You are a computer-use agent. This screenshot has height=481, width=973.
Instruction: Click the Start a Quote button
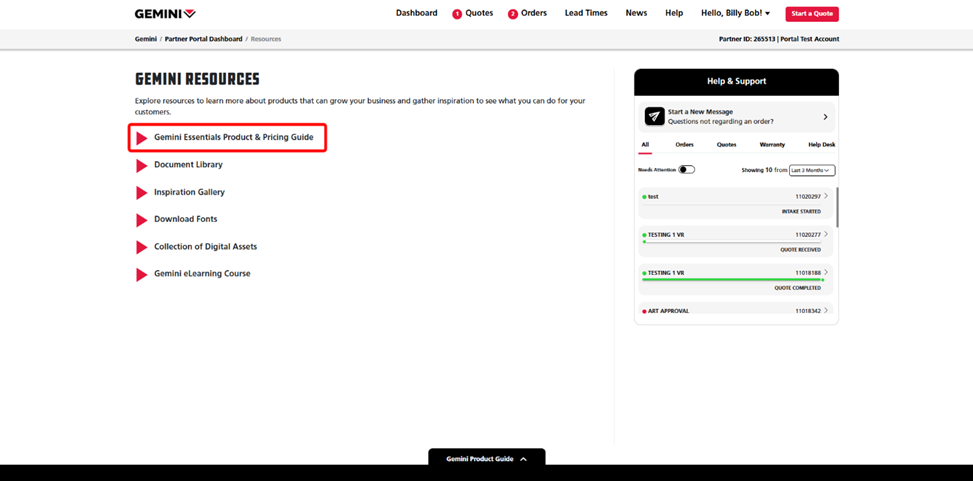pos(811,14)
